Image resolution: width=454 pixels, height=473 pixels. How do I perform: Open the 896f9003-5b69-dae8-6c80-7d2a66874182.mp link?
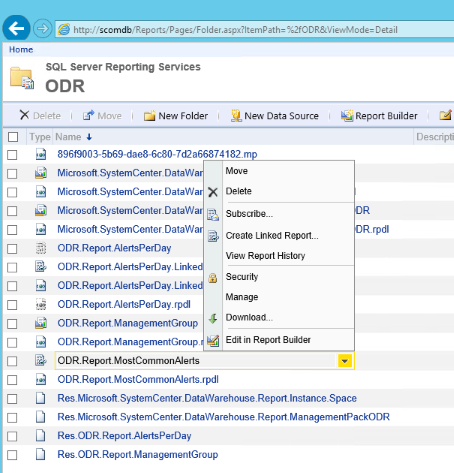point(157,154)
